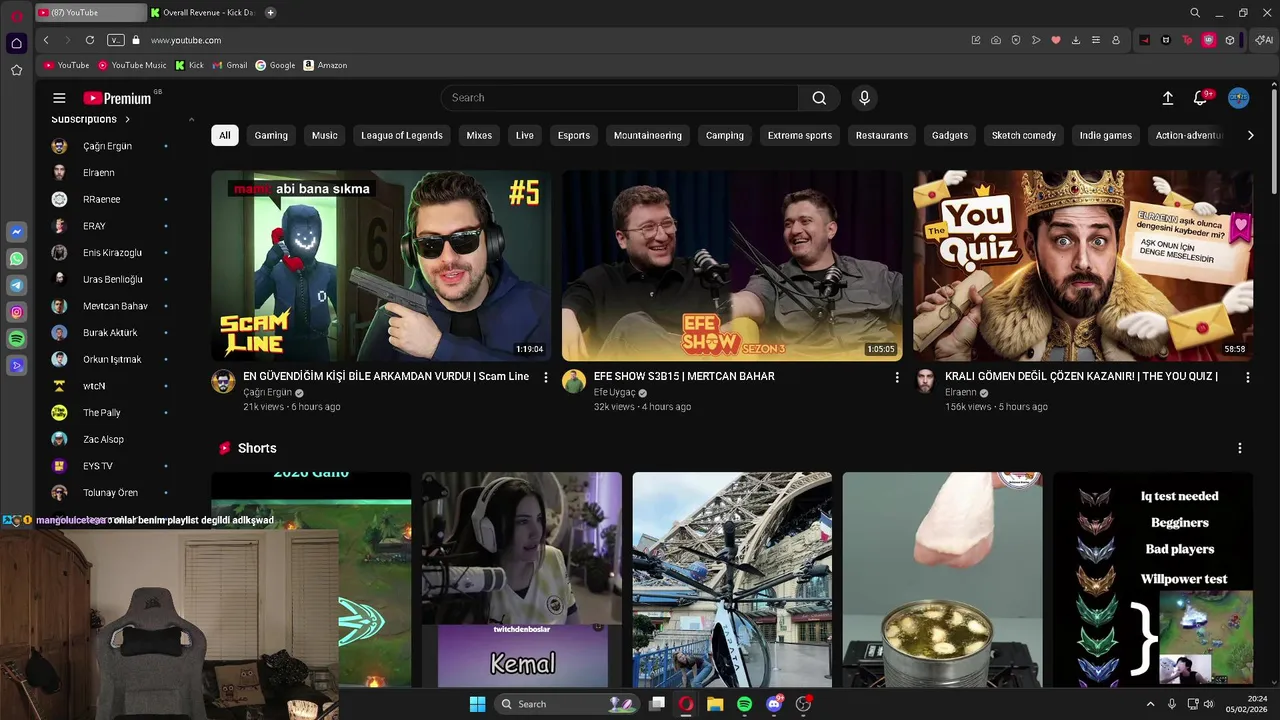Open Opera easy setup sliders icon

click(1096, 40)
